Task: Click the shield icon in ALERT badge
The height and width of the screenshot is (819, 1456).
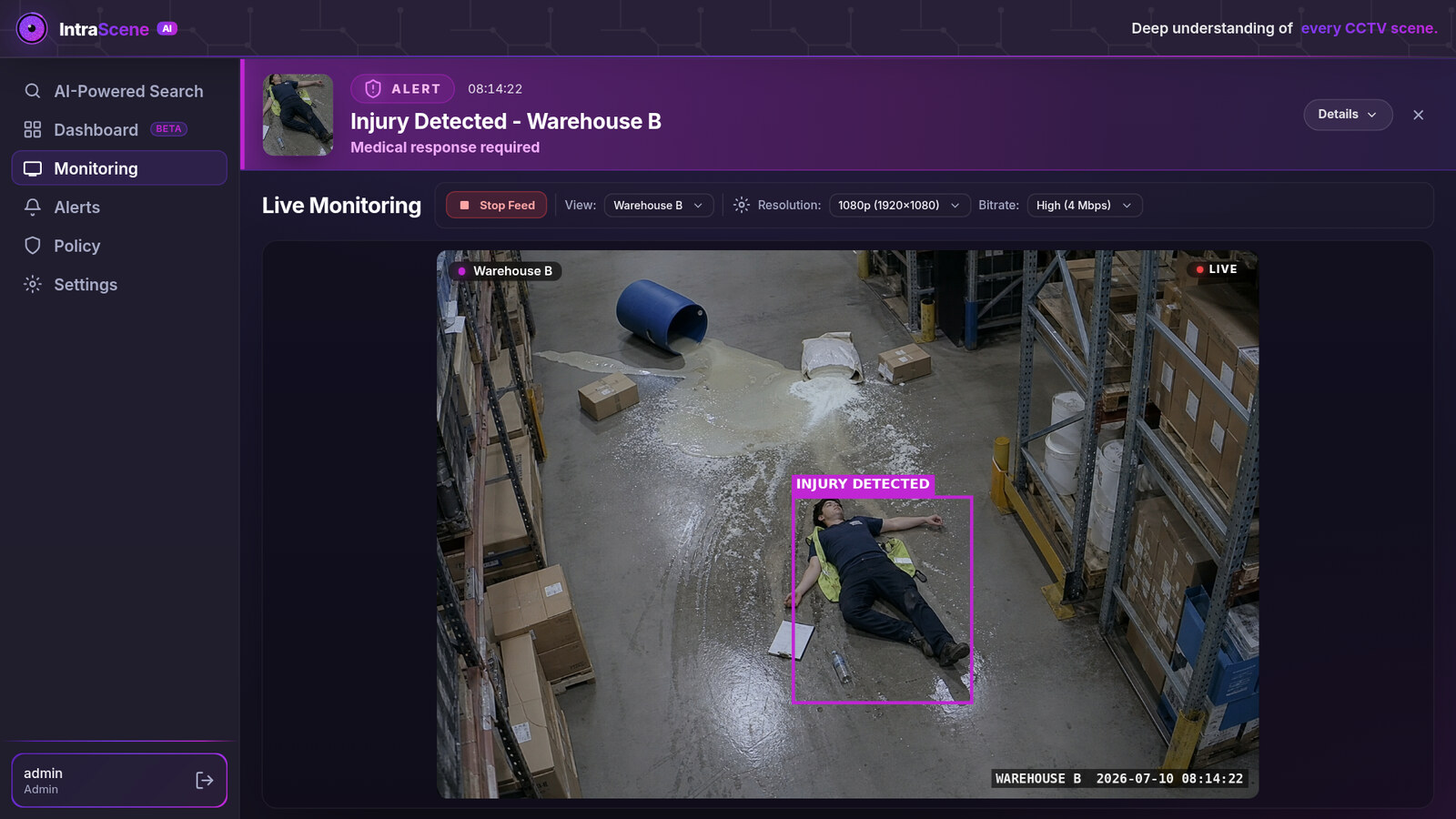Action: [373, 88]
